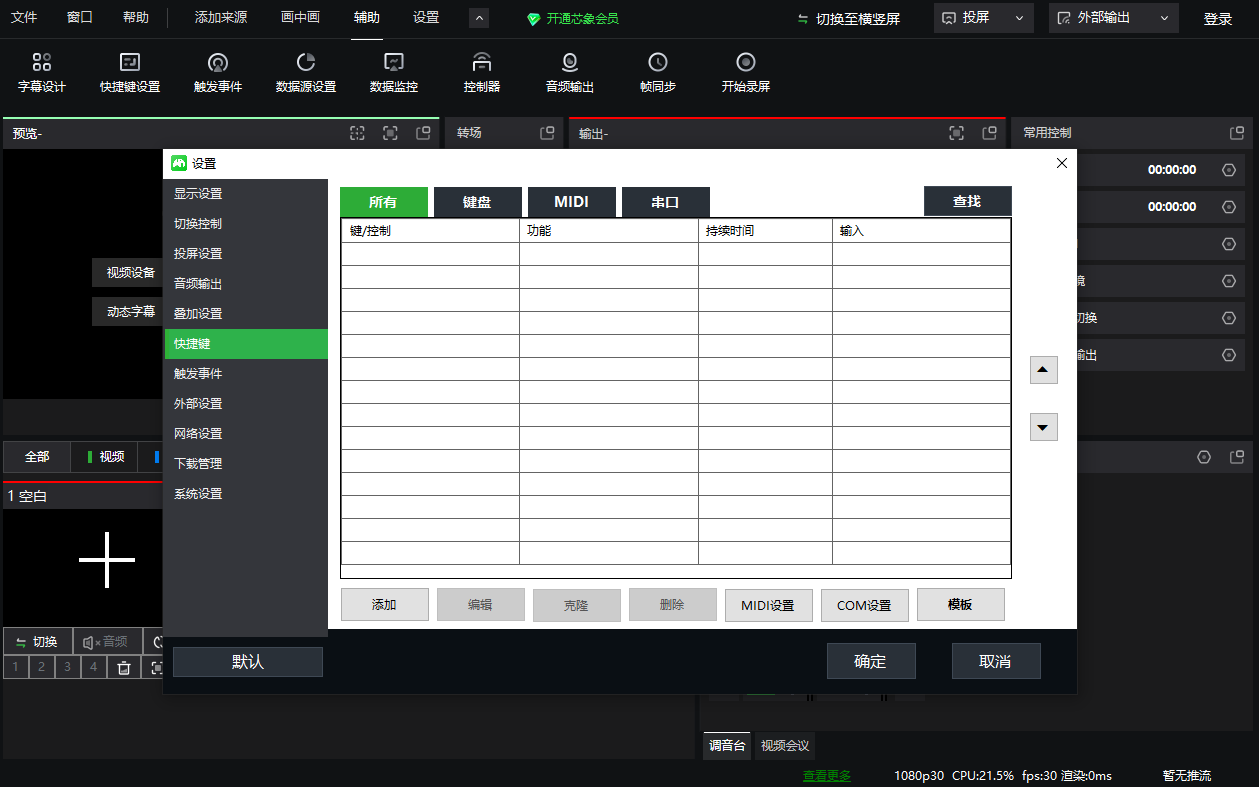Viewport: 1259px width, 787px height.
Task: Select 下载管理 in settings sidebar
Action: click(x=246, y=464)
